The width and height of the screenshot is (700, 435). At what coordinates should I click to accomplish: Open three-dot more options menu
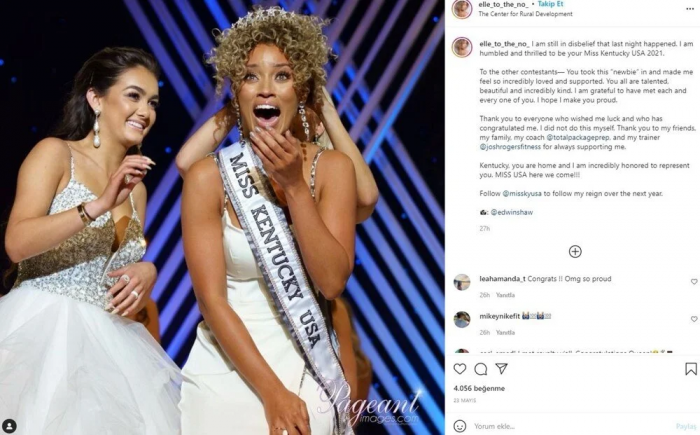tap(690, 9)
